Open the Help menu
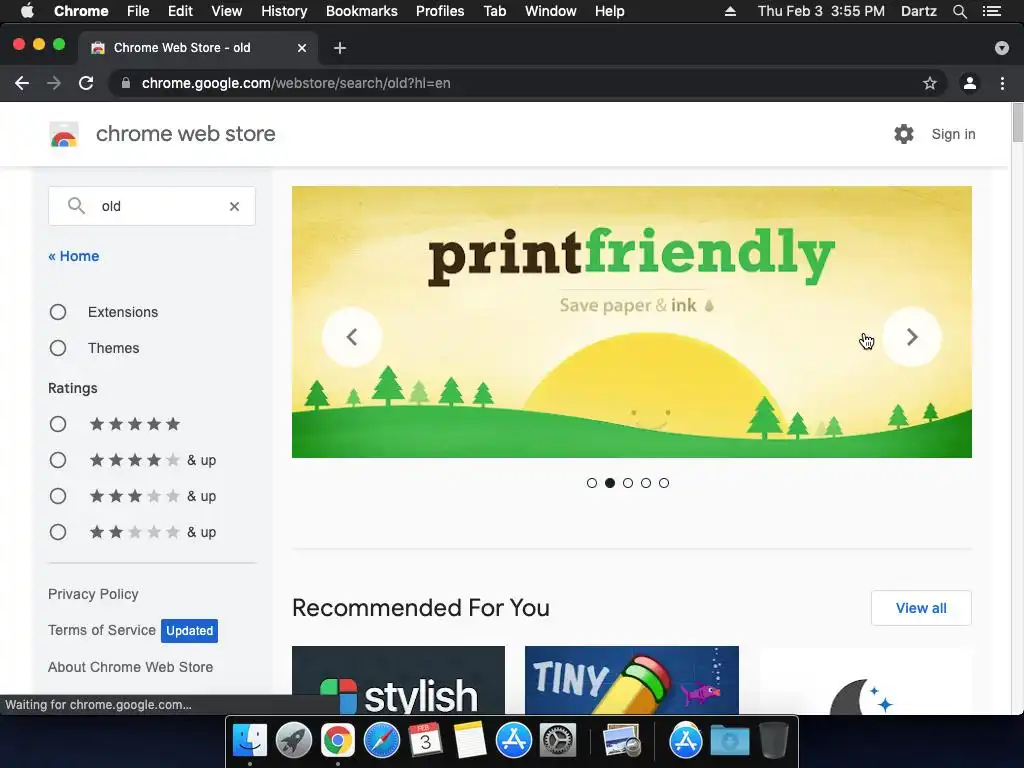 click(609, 11)
